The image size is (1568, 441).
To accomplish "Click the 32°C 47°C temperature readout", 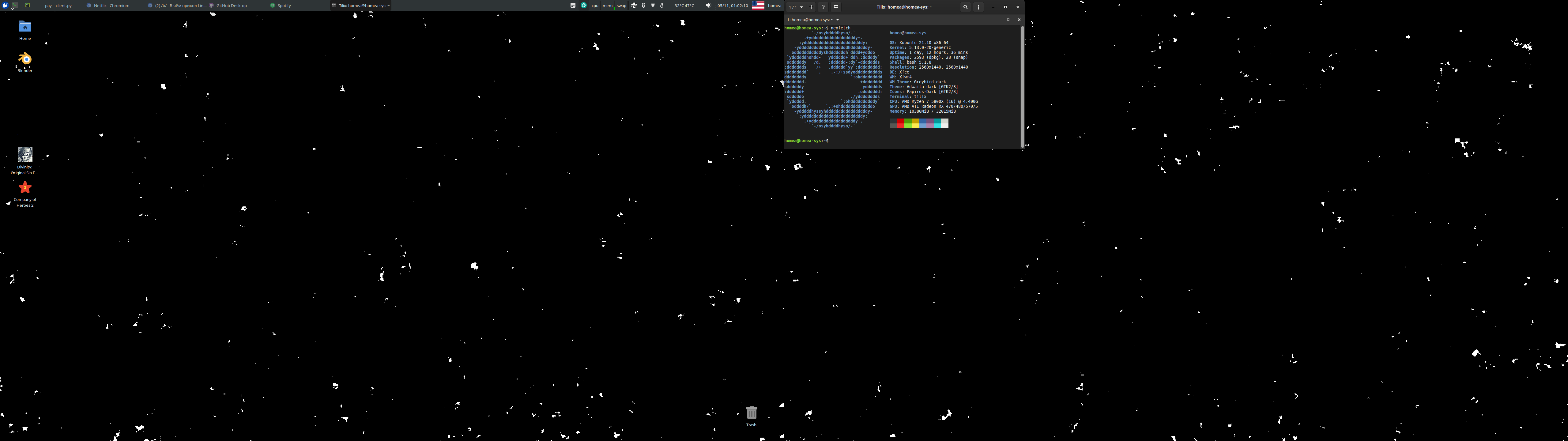I will (x=684, y=6).
